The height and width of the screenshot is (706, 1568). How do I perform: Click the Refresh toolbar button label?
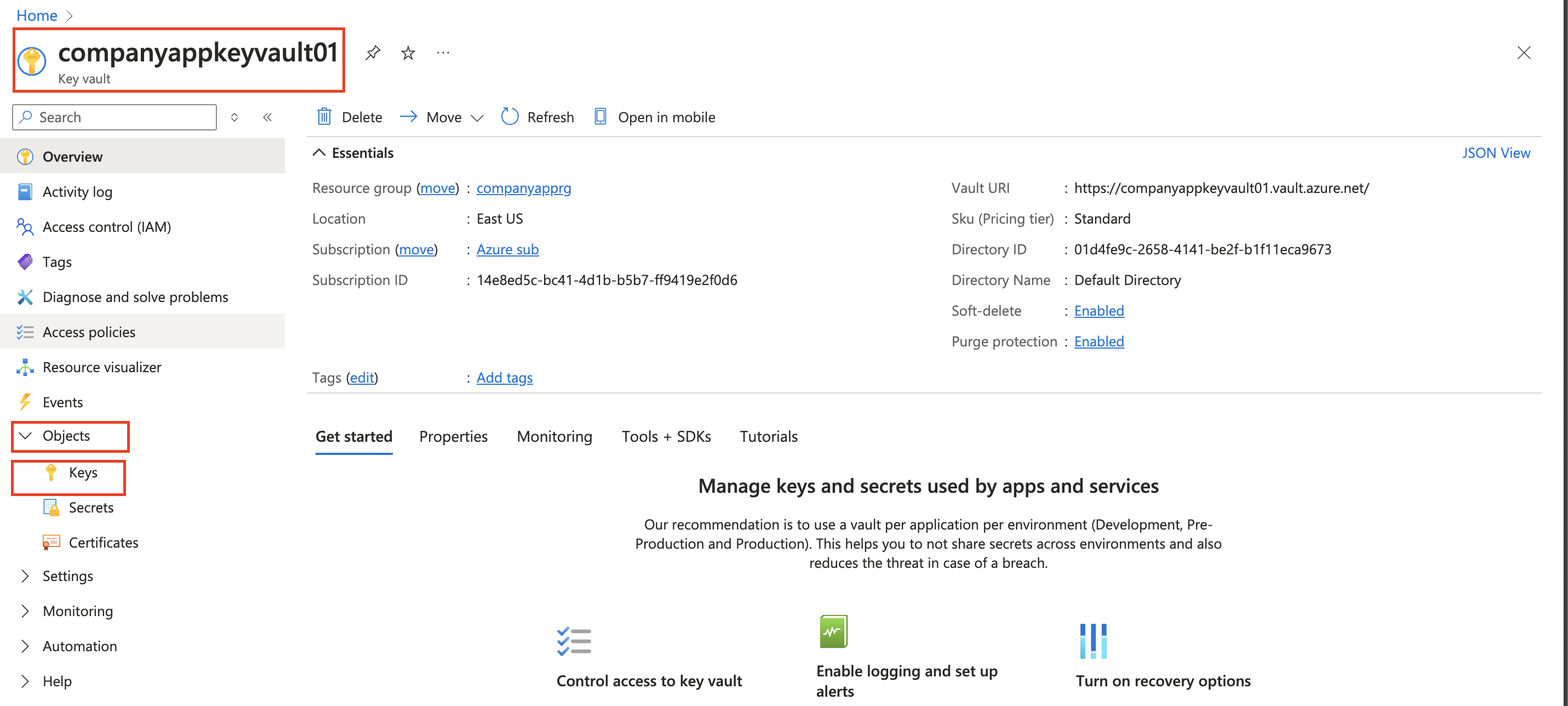click(x=550, y=117)
